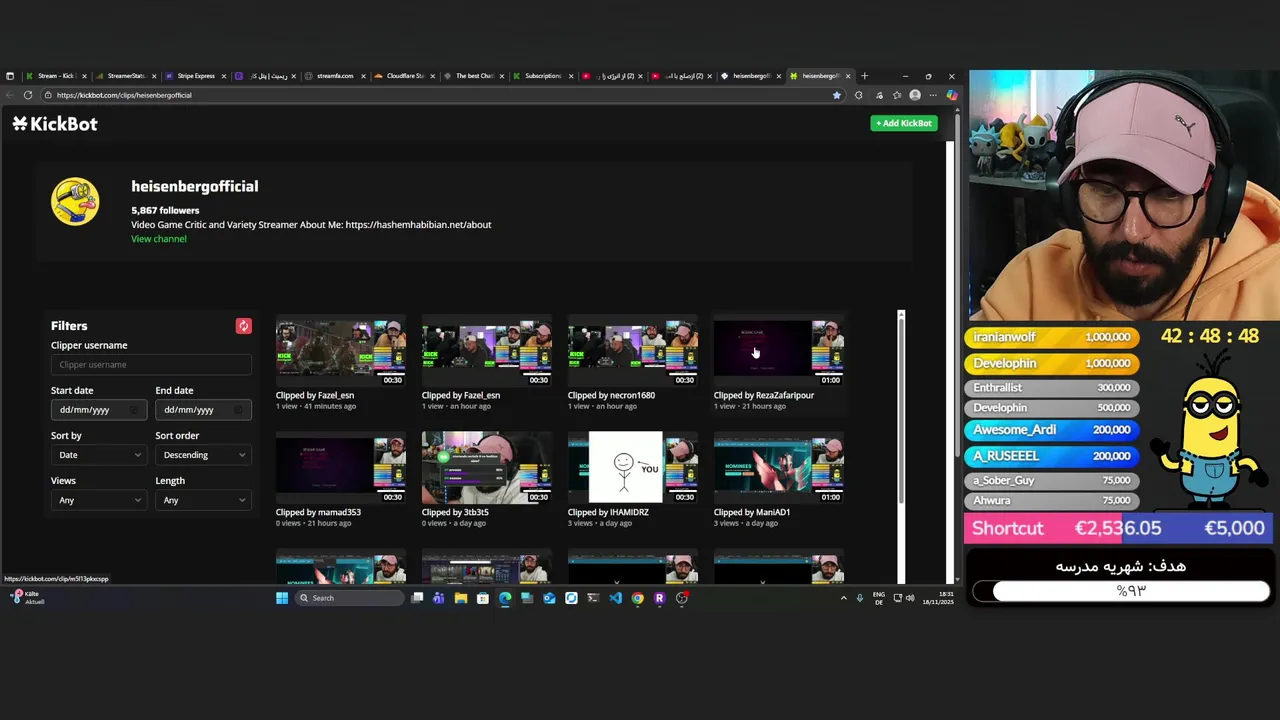Viewport: 1280px width, 720px height.
Task: Open Microsoft Edge from taskbar
Action: coord(505,598)
